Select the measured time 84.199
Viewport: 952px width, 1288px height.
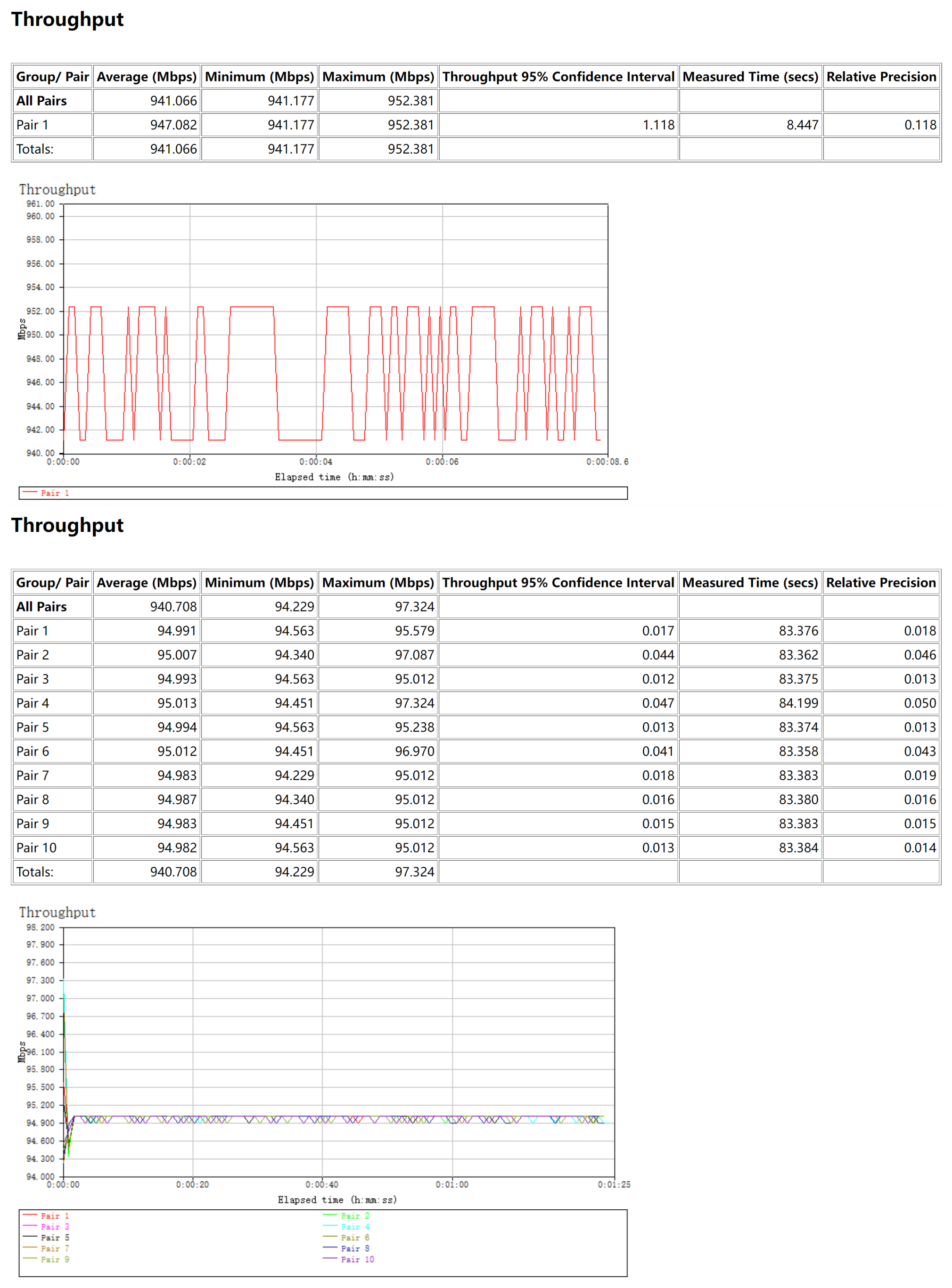coord(798,703)
